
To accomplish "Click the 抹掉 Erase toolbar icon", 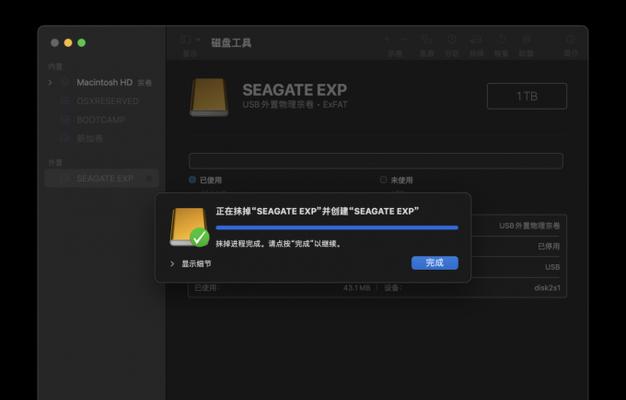I will (x=476, y=40).
